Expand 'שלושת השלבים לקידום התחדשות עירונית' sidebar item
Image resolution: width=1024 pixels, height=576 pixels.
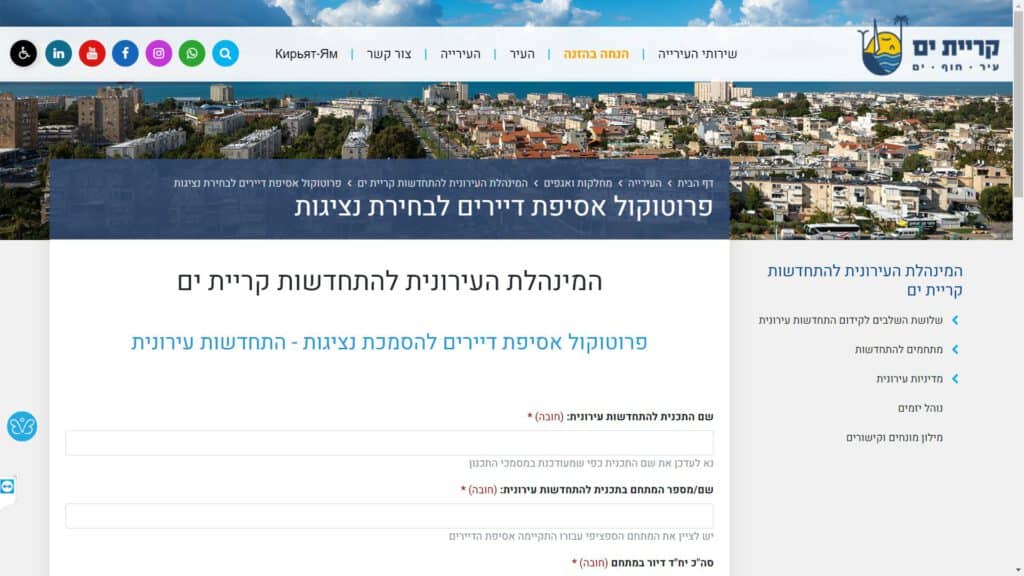pyautogui.click(x=858, y=320)
